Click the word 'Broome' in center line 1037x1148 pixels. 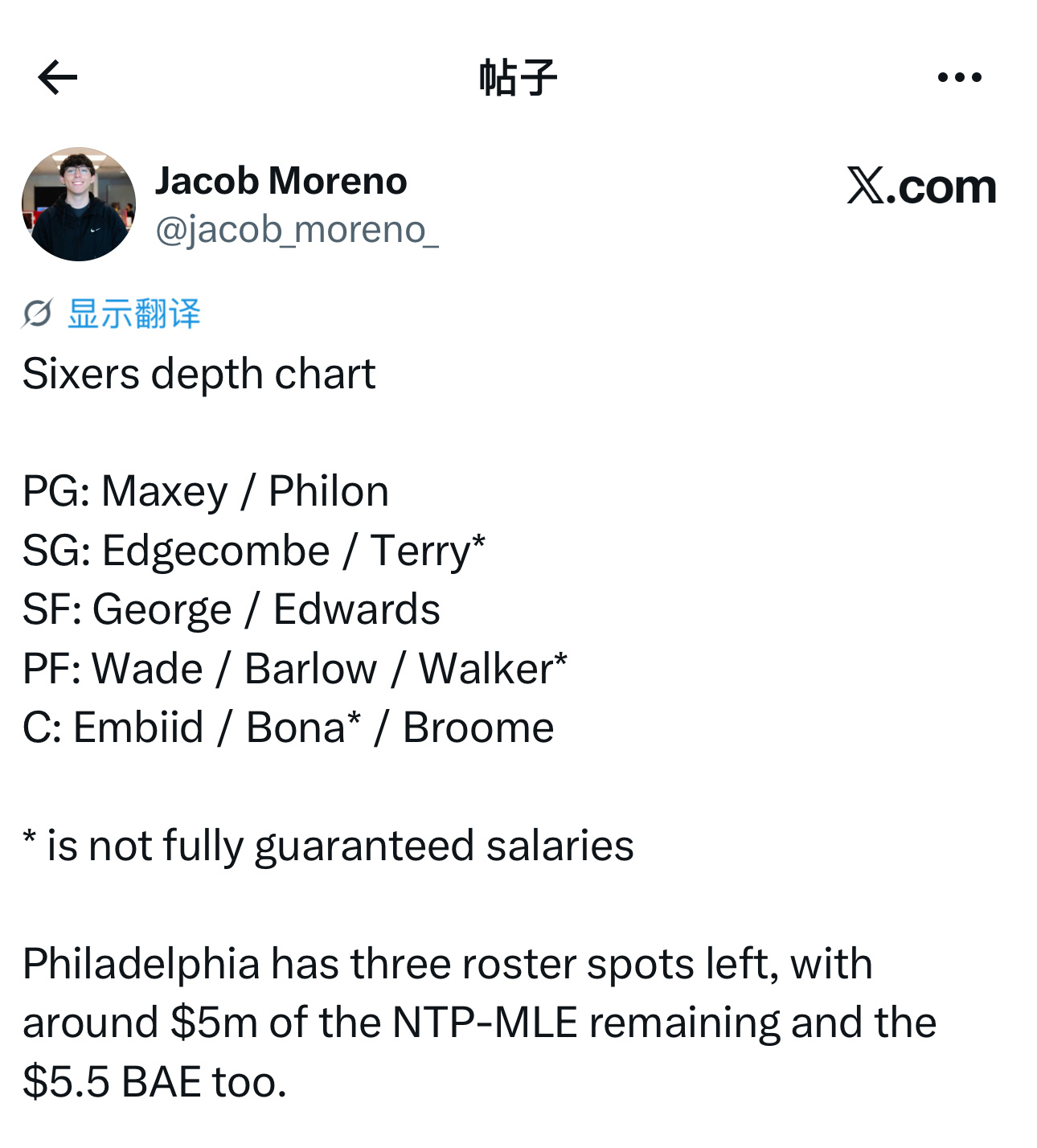pos(478,728)
